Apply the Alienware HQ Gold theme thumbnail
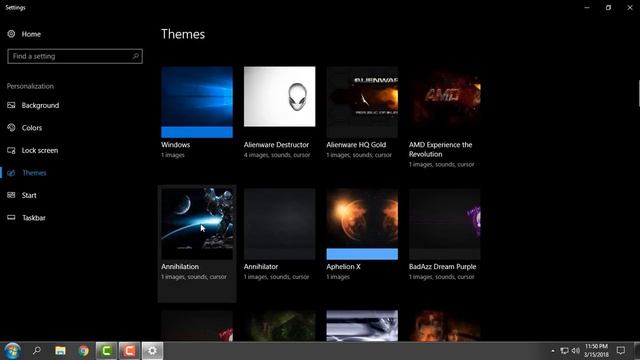The image size is (640, 360). click(x=362, y=102)
